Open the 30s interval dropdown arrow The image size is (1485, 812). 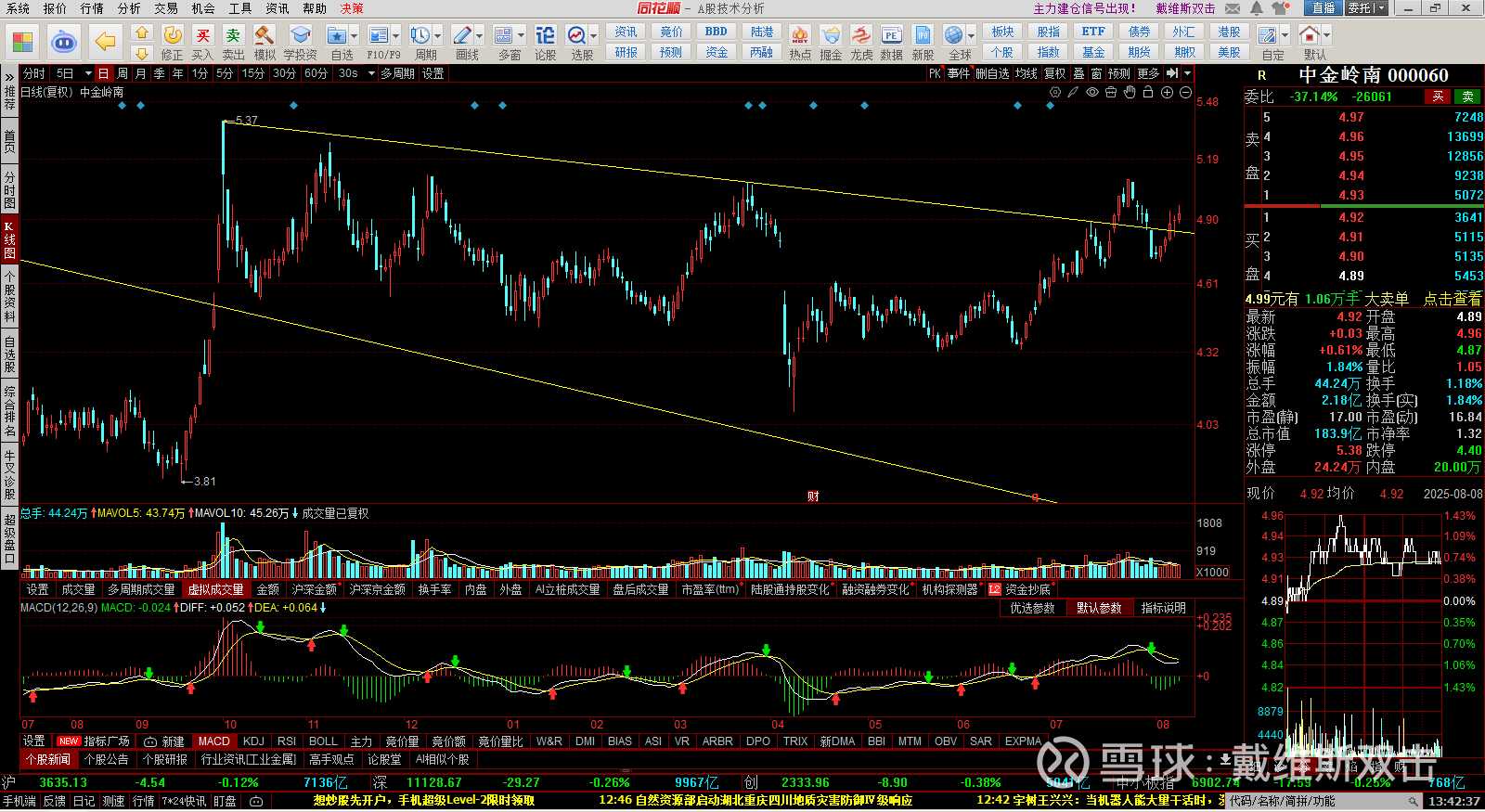tap(371, 73)
